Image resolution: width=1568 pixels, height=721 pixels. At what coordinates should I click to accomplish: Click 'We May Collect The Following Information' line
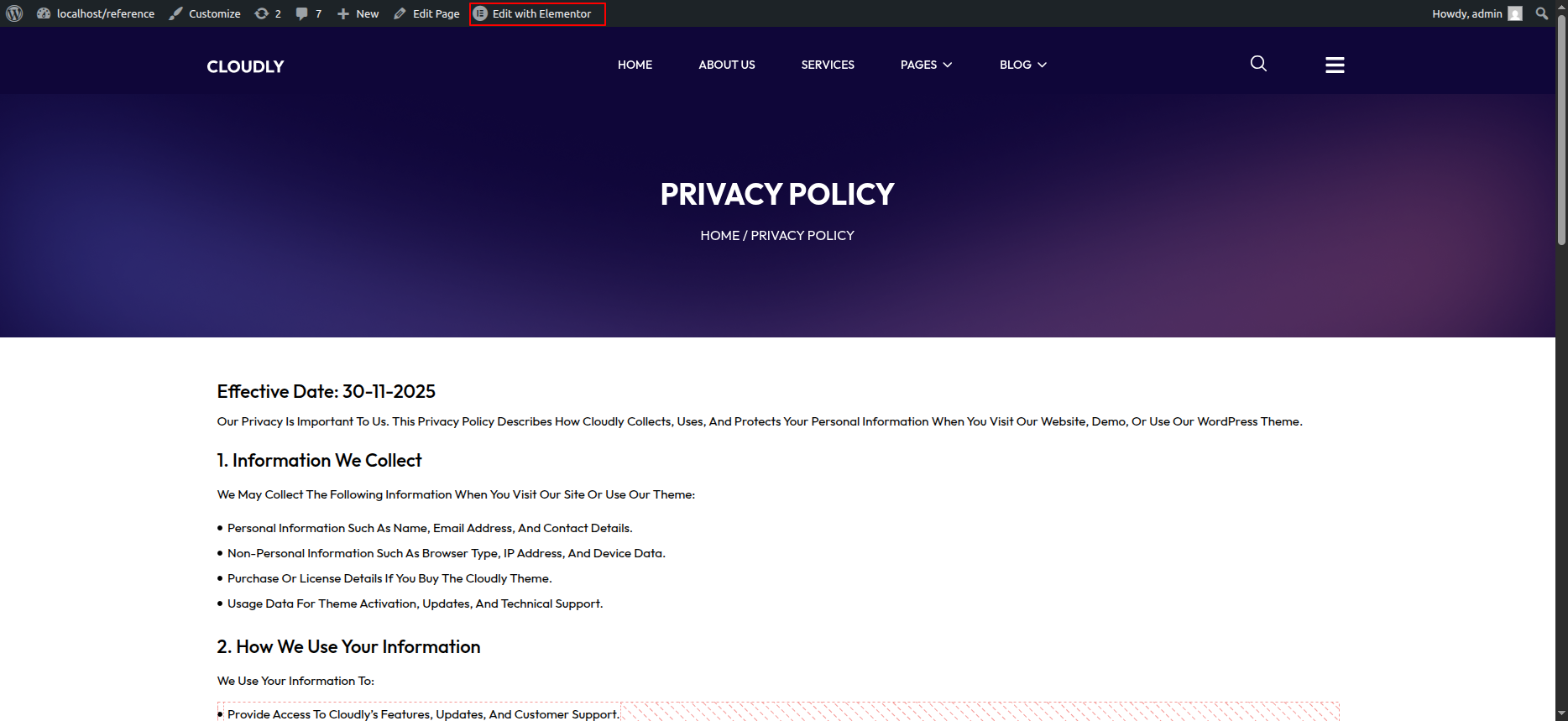[456, 494]
